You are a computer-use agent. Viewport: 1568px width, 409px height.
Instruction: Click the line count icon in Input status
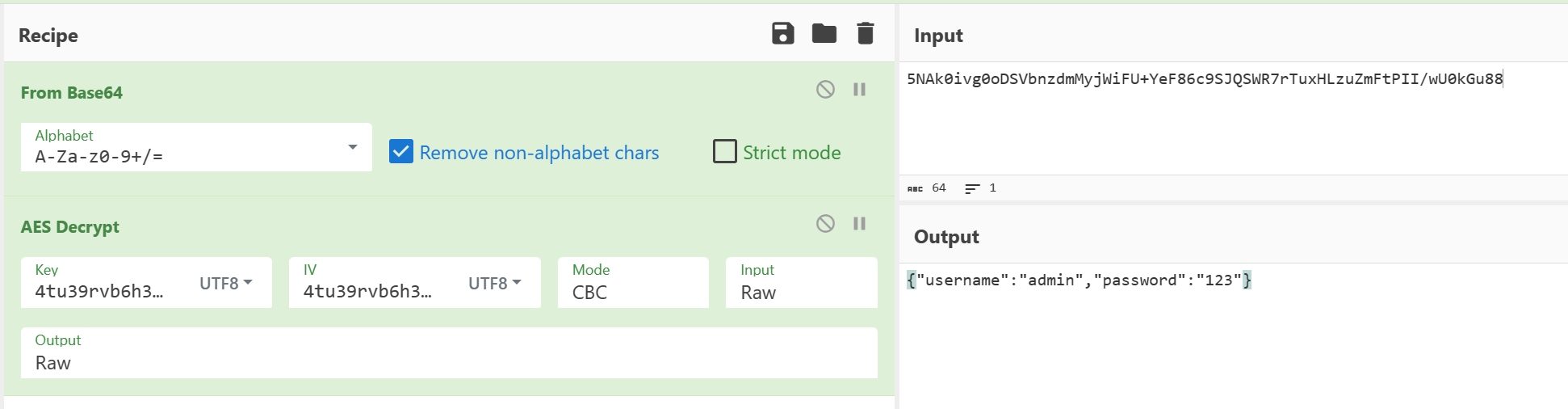(972, 188)
